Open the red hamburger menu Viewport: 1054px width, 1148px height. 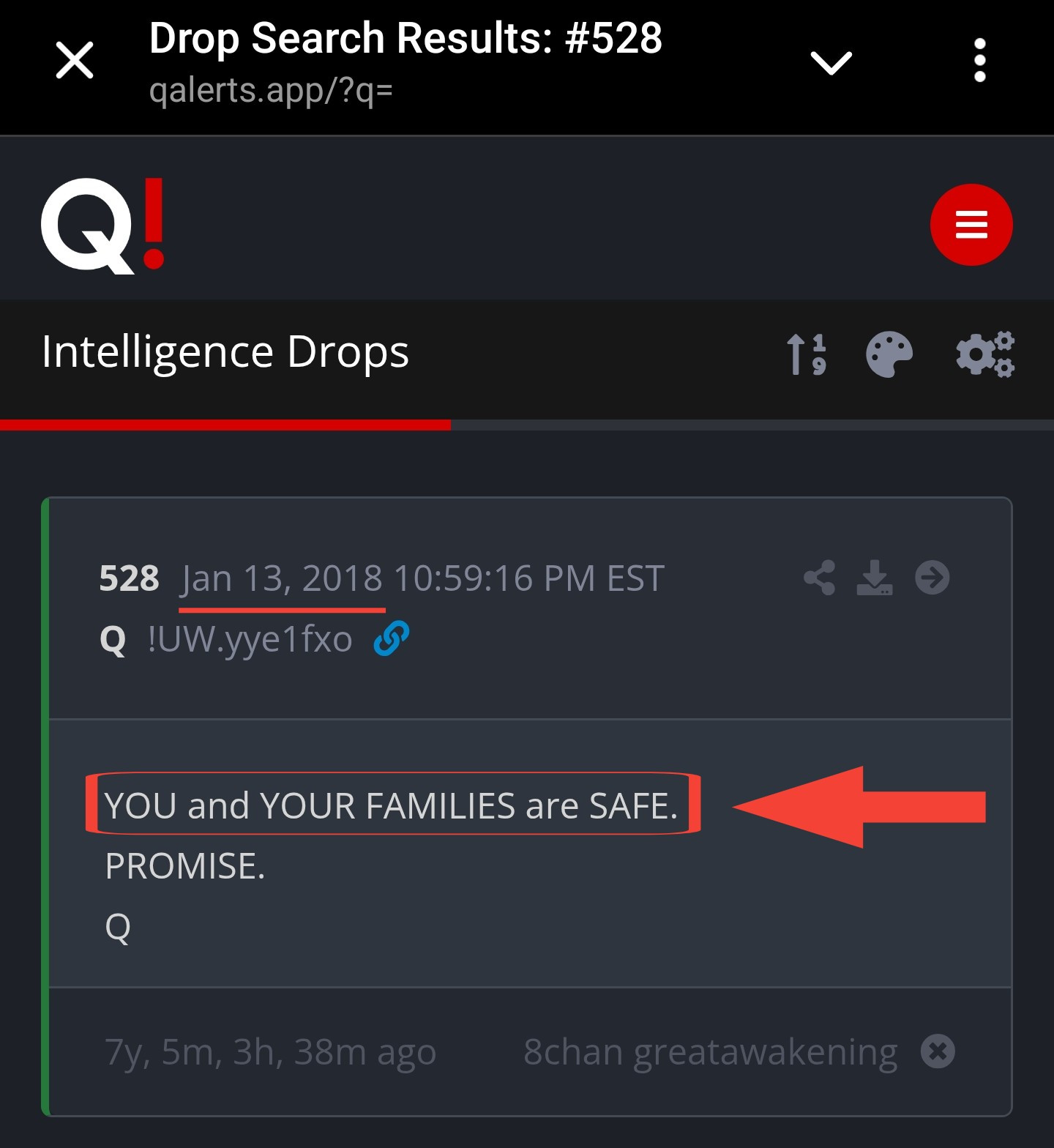[x=971, y=225]
